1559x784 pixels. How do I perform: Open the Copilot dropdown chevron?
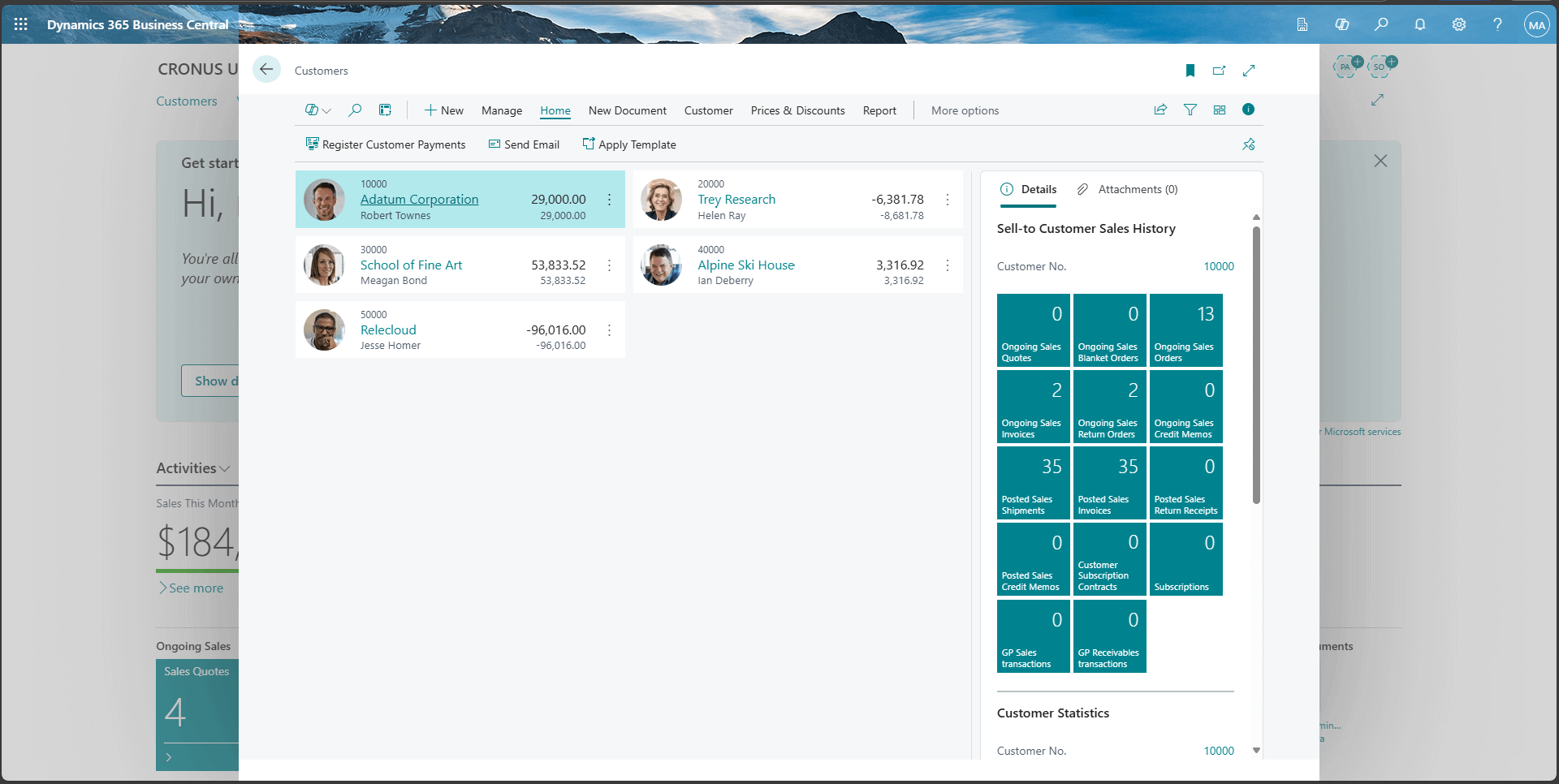[x=328, y=110]
